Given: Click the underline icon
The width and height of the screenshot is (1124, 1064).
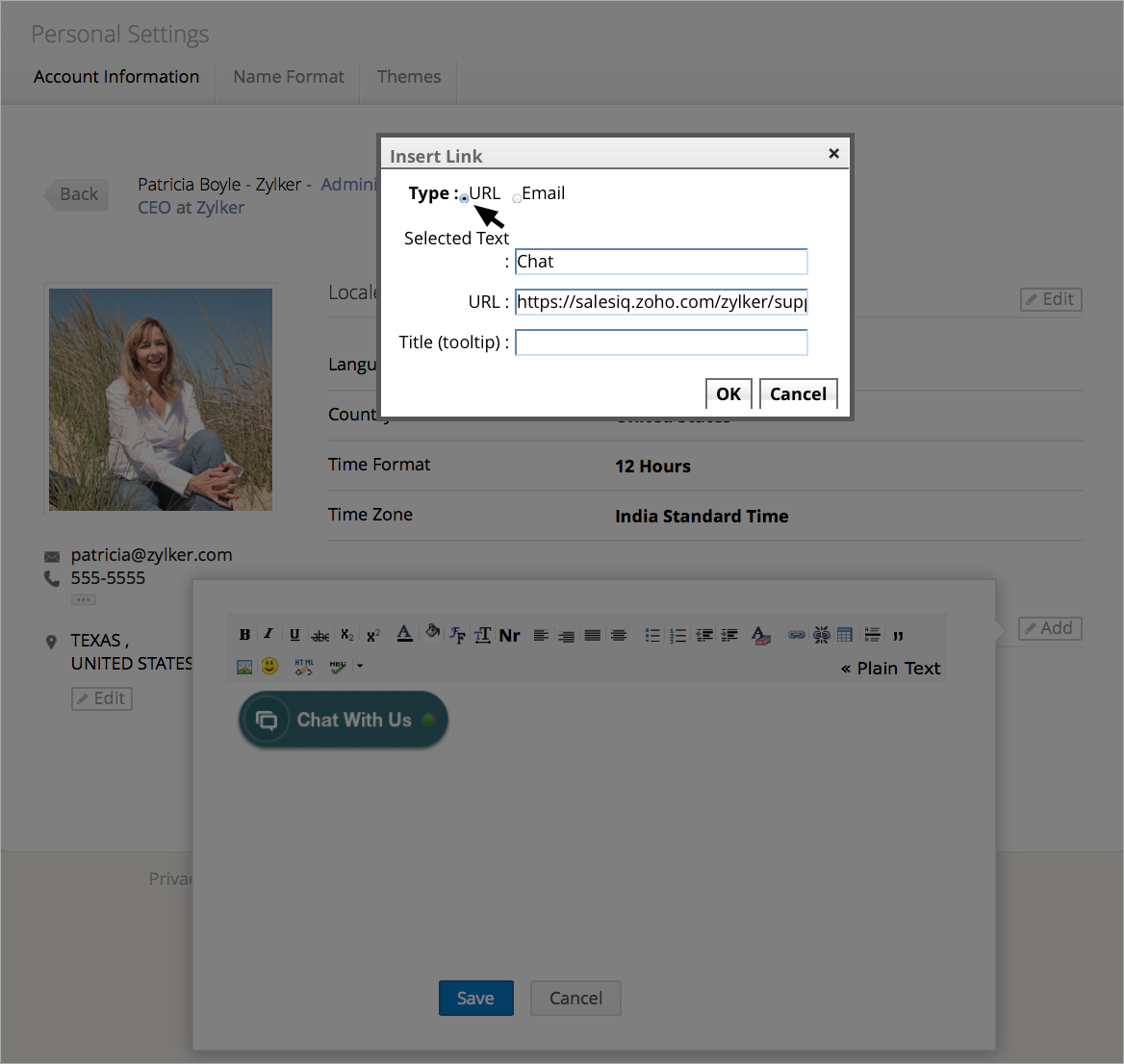Looking at the screenshot, I should click(294, 635).
